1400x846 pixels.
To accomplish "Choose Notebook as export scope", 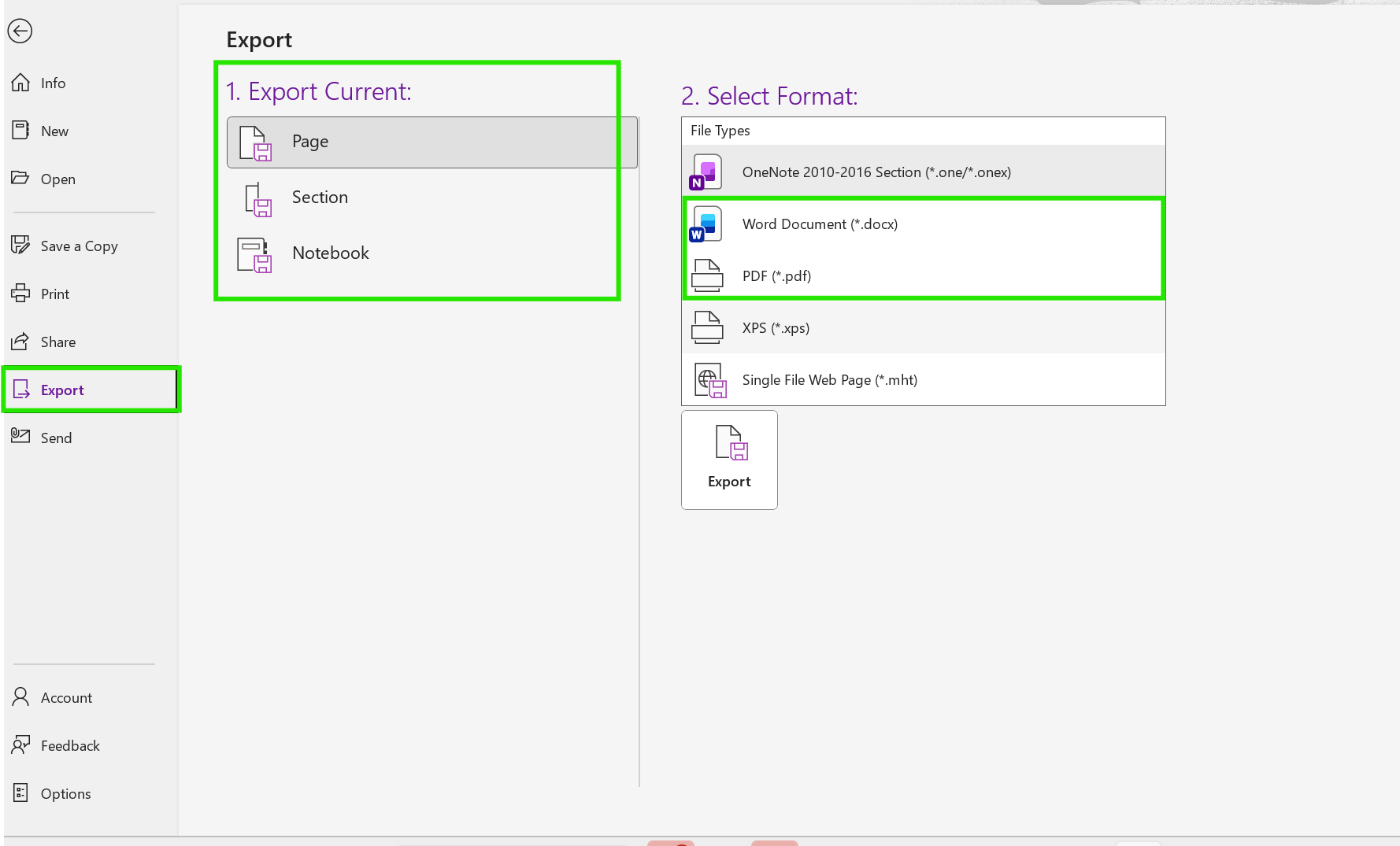I will [x=432, y=253].
